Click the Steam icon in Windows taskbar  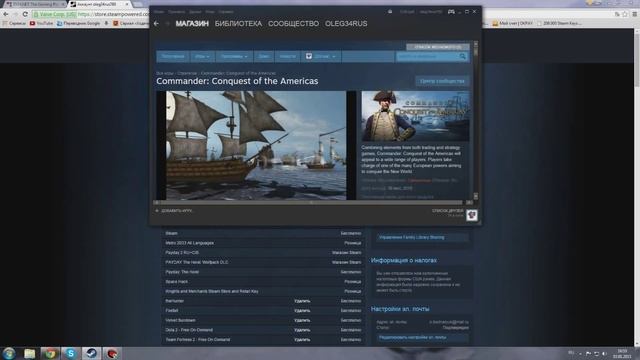point(91,353)
